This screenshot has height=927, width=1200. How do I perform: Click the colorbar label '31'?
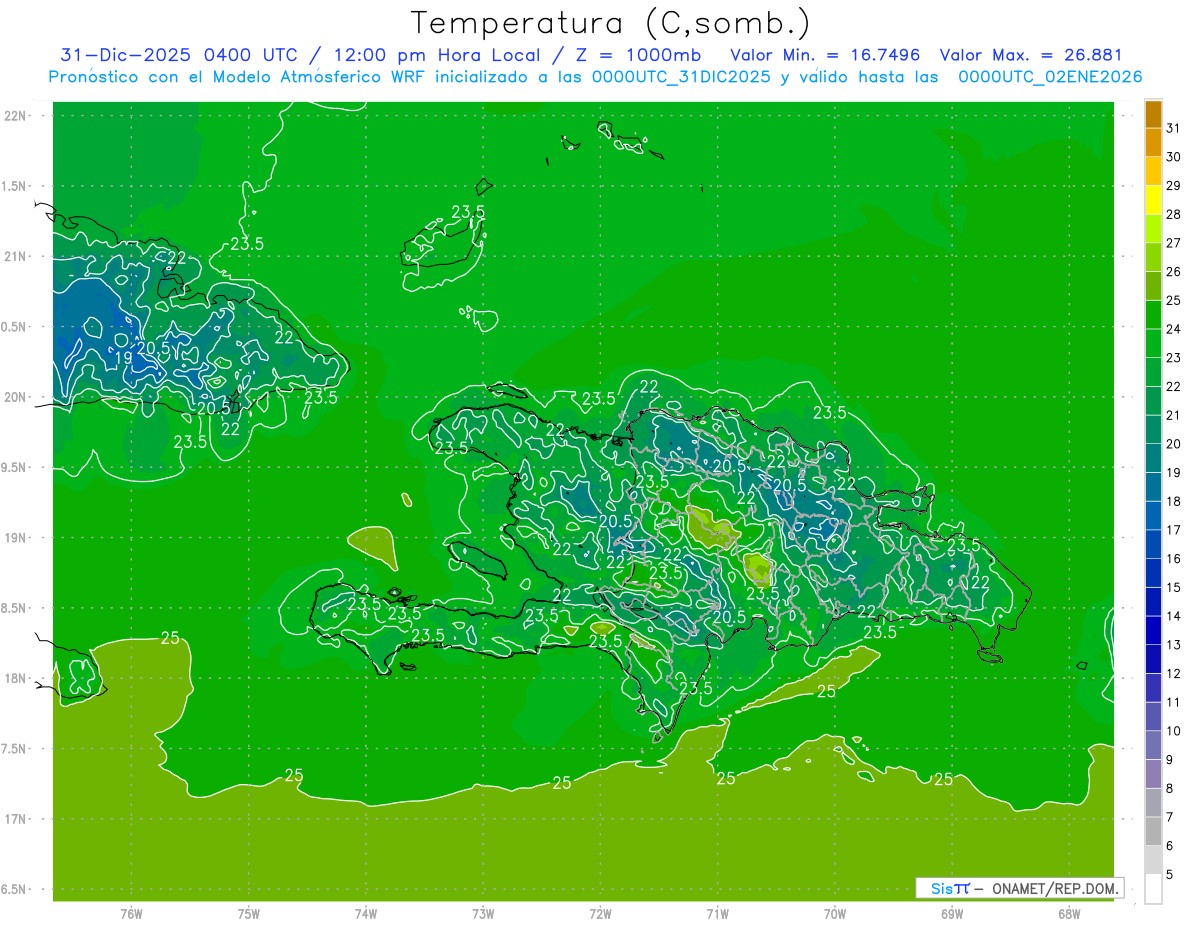click(x=1174, y=128)
